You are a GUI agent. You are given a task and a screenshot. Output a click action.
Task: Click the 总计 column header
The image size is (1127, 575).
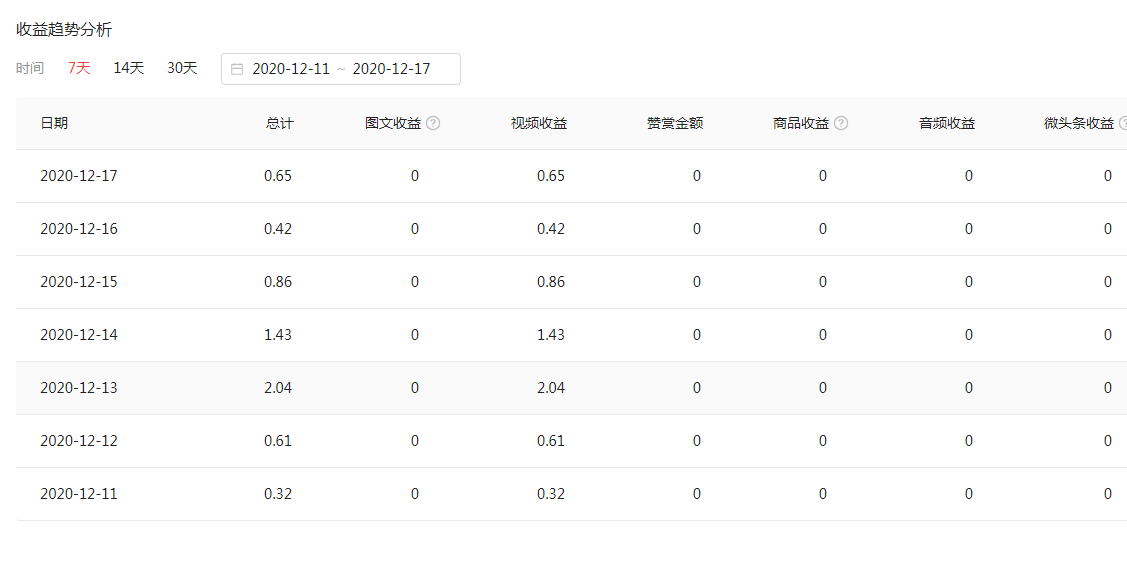pyautogui.click(x=279, y=124)
